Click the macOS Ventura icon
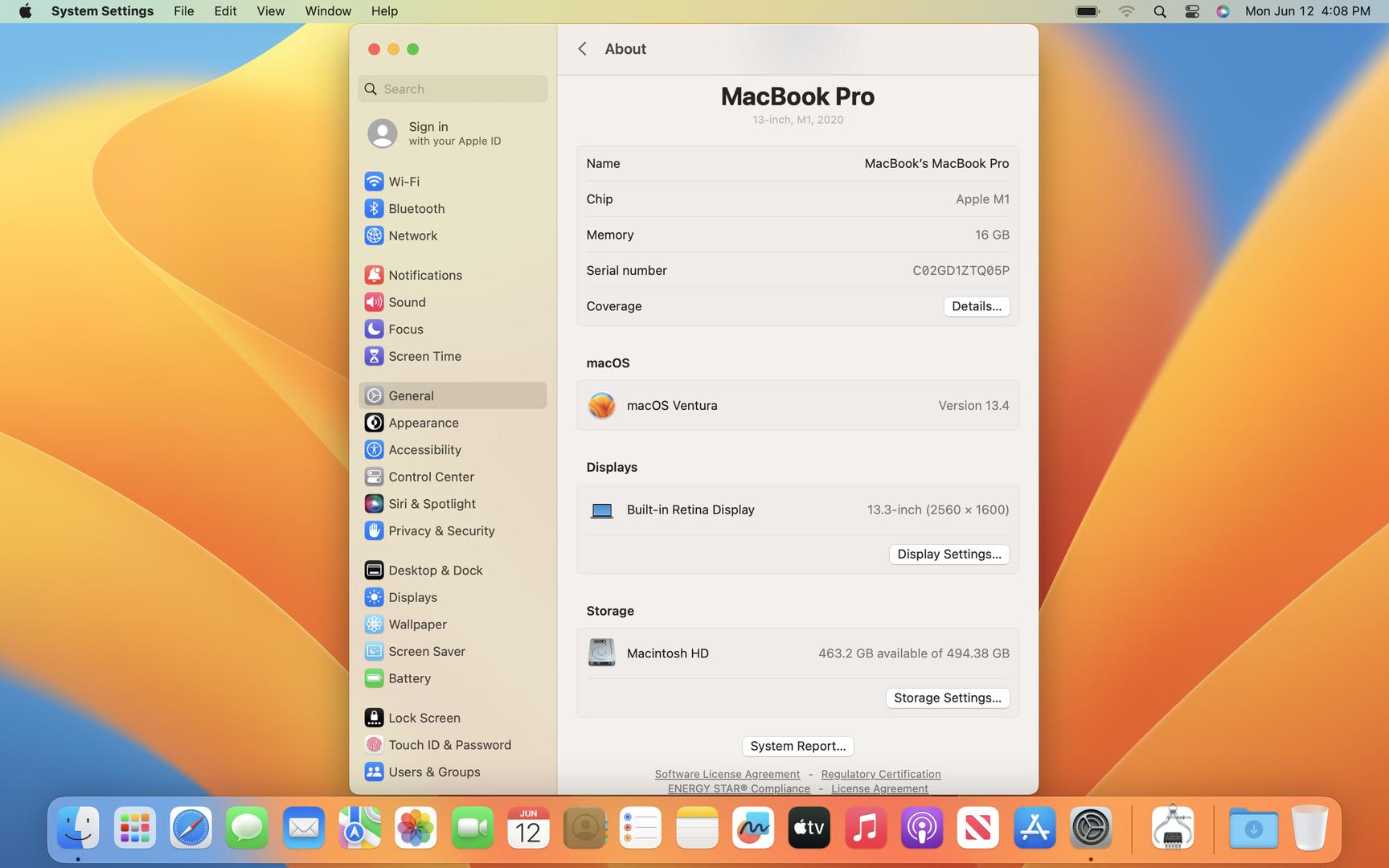The width and height of the screenshot is (1389, 868). pos(601,406)
